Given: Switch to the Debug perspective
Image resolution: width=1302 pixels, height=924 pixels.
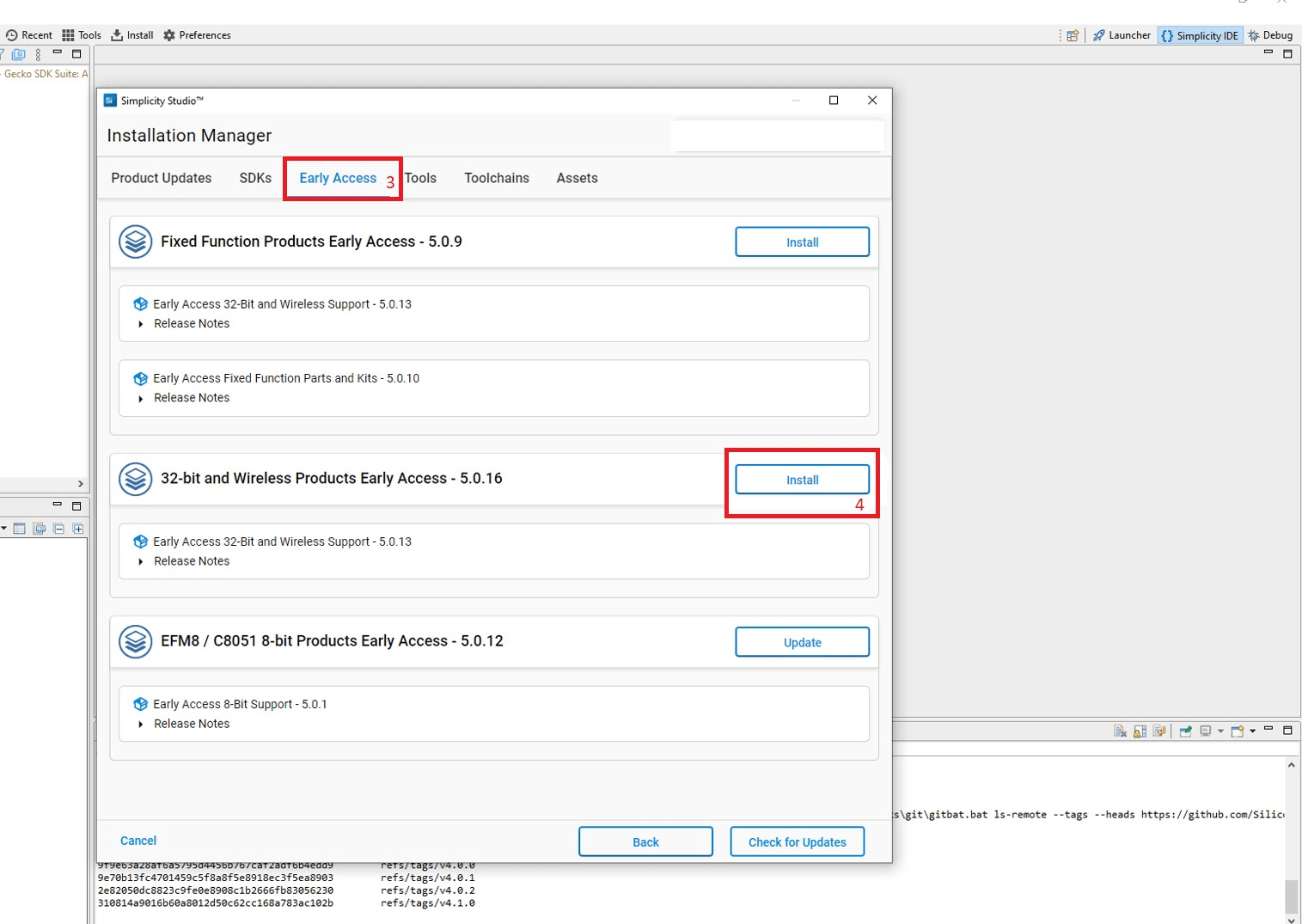Looking at the screenshot, I should tap(1270, 35).
